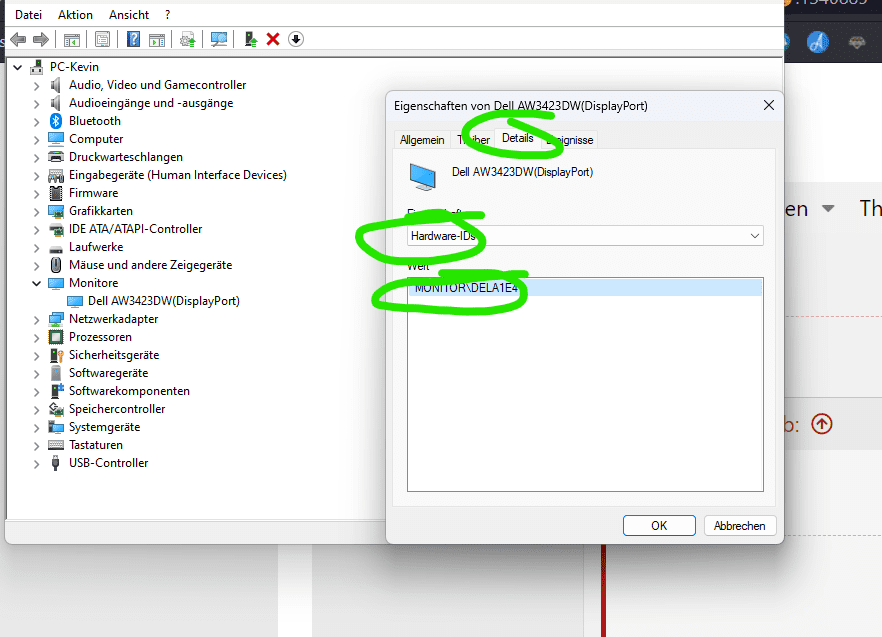Click the Sicherheitsgeräte category icon
882x637 pixels.
(56, 355)
